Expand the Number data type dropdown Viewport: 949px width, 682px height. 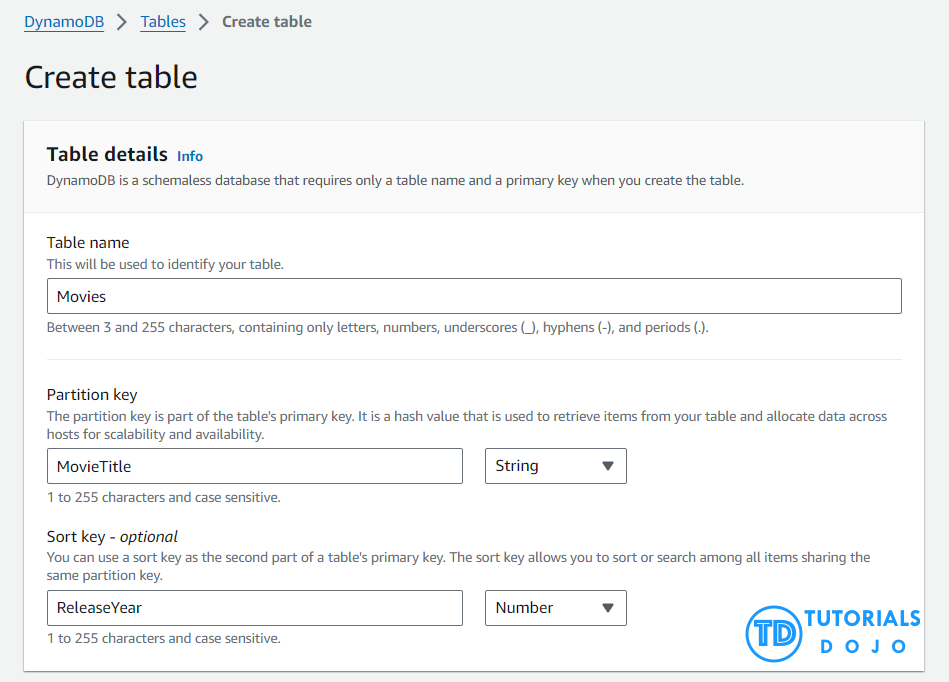pyautogui.click(x=555, y=608)
